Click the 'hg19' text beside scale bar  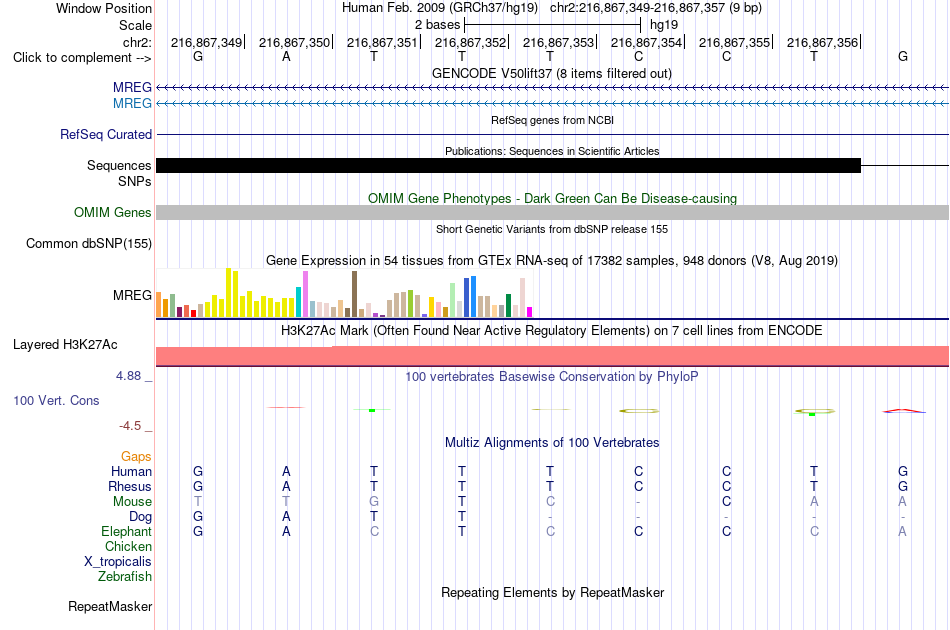click(664, 25)
